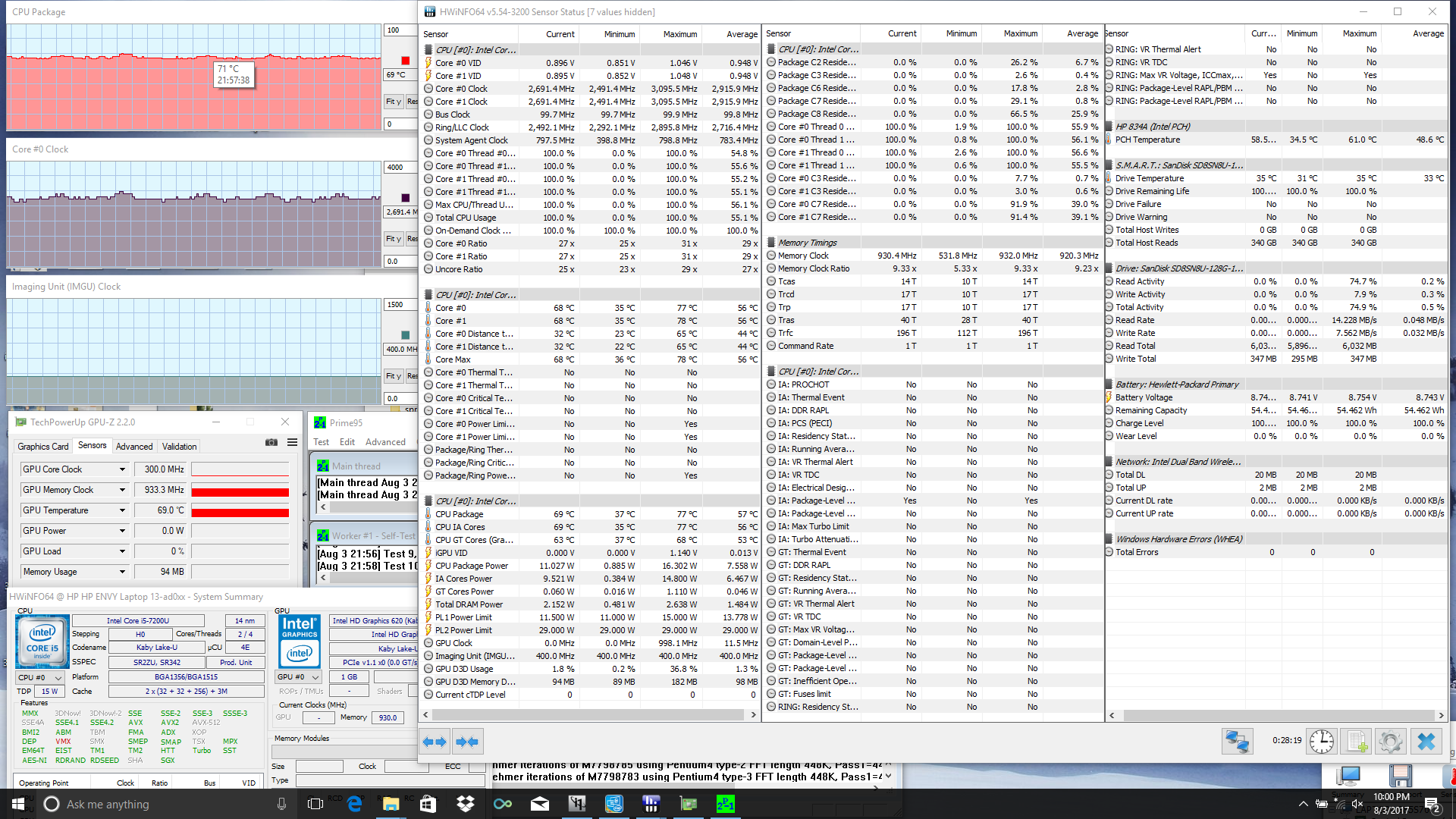Select the Core #0 Clock sensor row

[591, 89]
